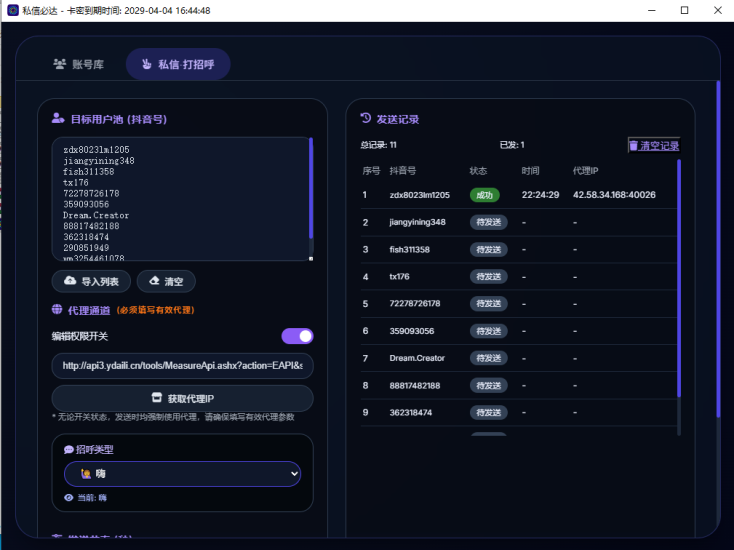
Task: Click the eye icon next to 当前: 嗨
Action: pyautogui.click(x=68, y=498)
